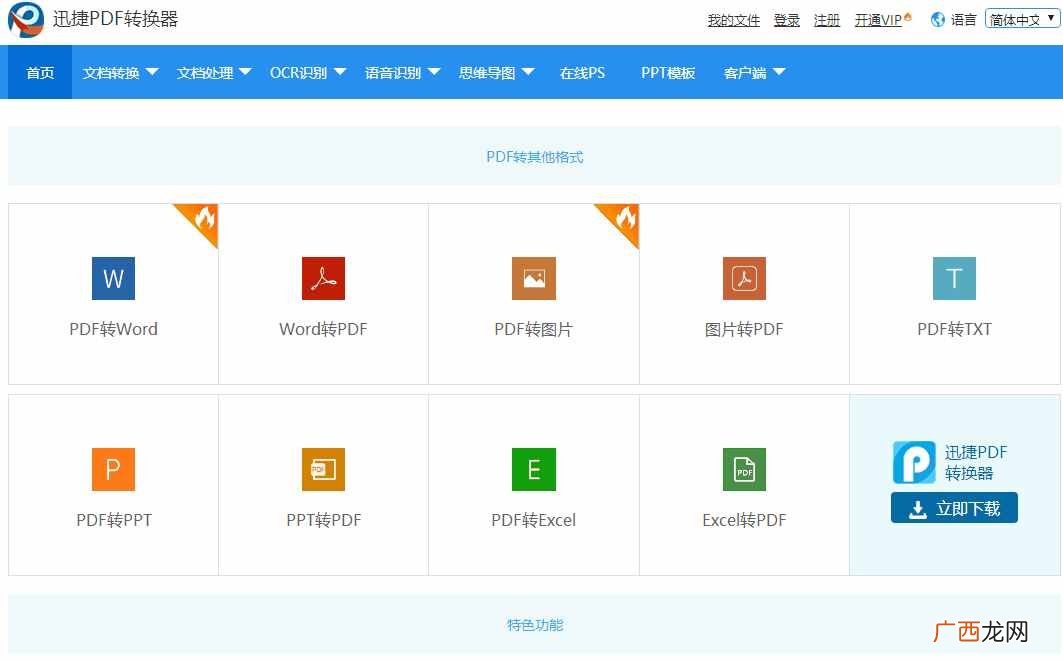Open the 我的文件 link
The height and width of the screenshot is (660, 1063).
point(734,20)
